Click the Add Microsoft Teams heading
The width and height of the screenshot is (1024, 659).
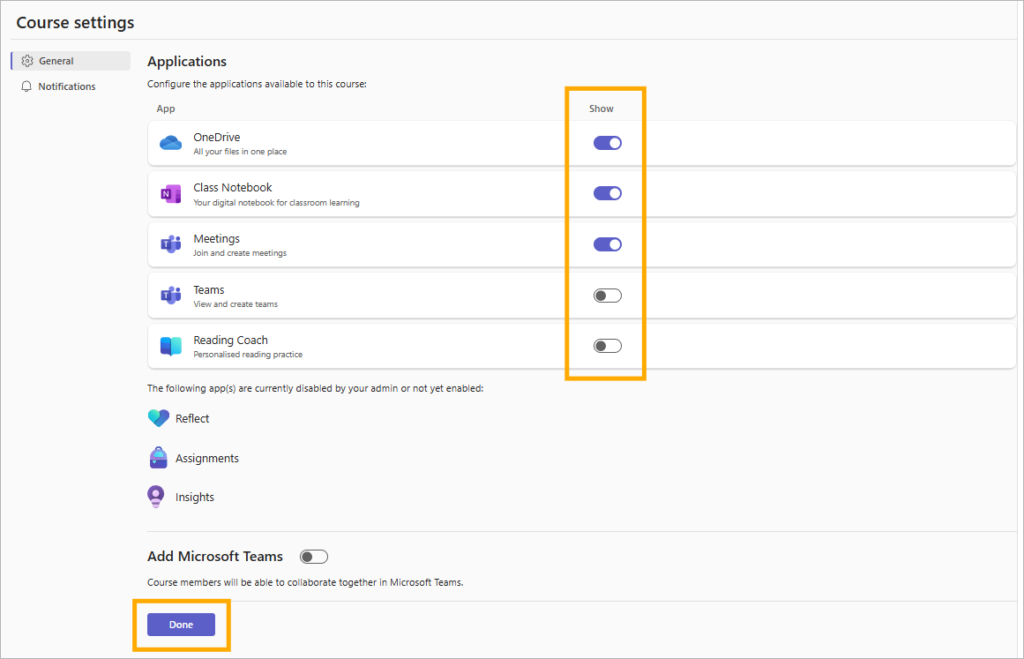(x=215, y=556)
